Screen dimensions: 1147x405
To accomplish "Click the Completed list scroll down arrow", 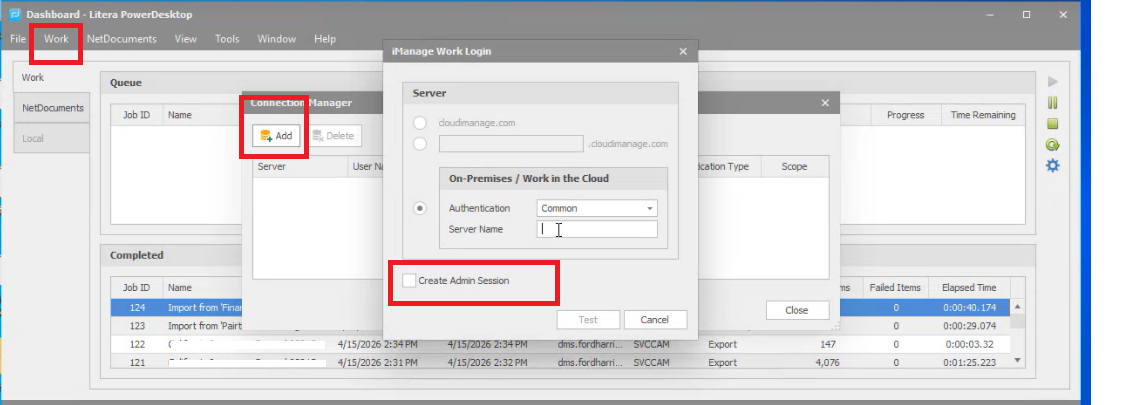I will click(x=1017, y=360).
